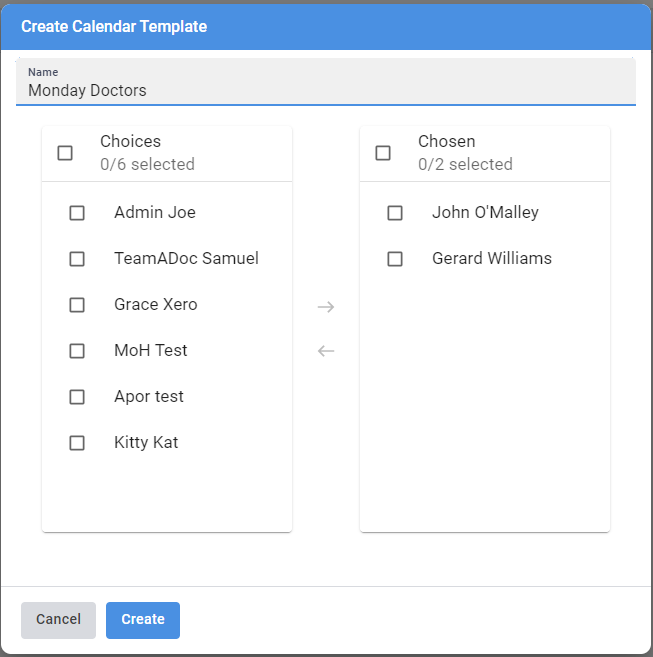Select the Gerard Williams checkbox
Viewport: 653px width, 657px height.
coord(395,259)
